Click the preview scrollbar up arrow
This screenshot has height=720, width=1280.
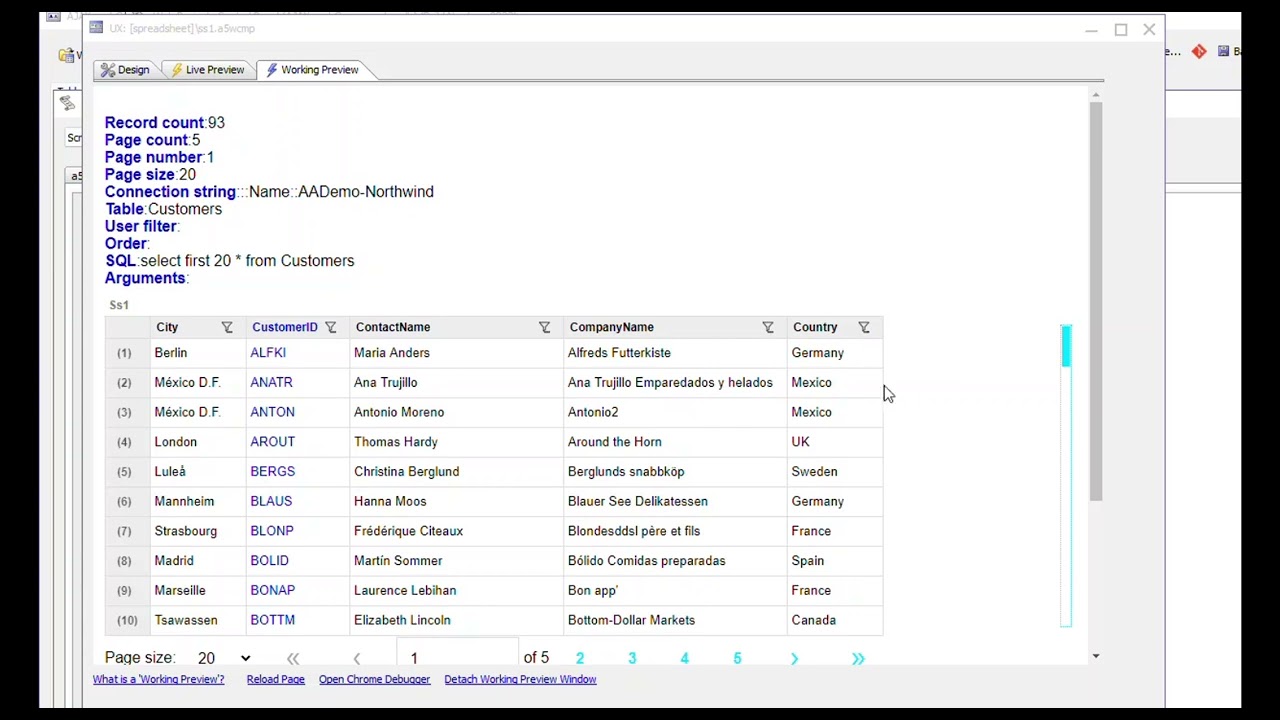click(x=1096, y=95)
